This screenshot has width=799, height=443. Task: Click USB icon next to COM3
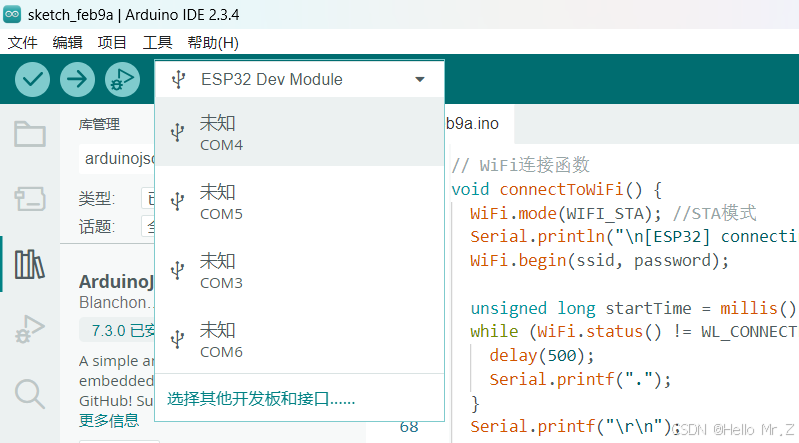pos(177,270)
